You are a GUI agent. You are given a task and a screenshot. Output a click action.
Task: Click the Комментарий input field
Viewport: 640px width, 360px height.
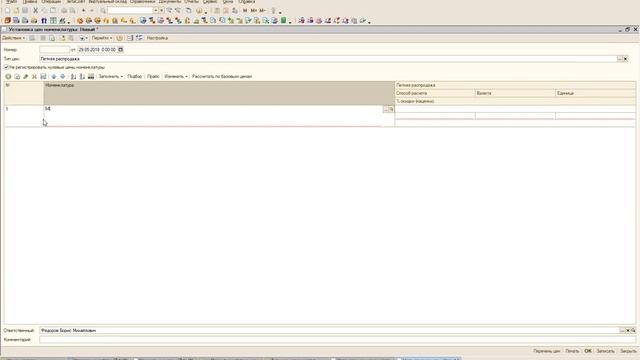338,340
